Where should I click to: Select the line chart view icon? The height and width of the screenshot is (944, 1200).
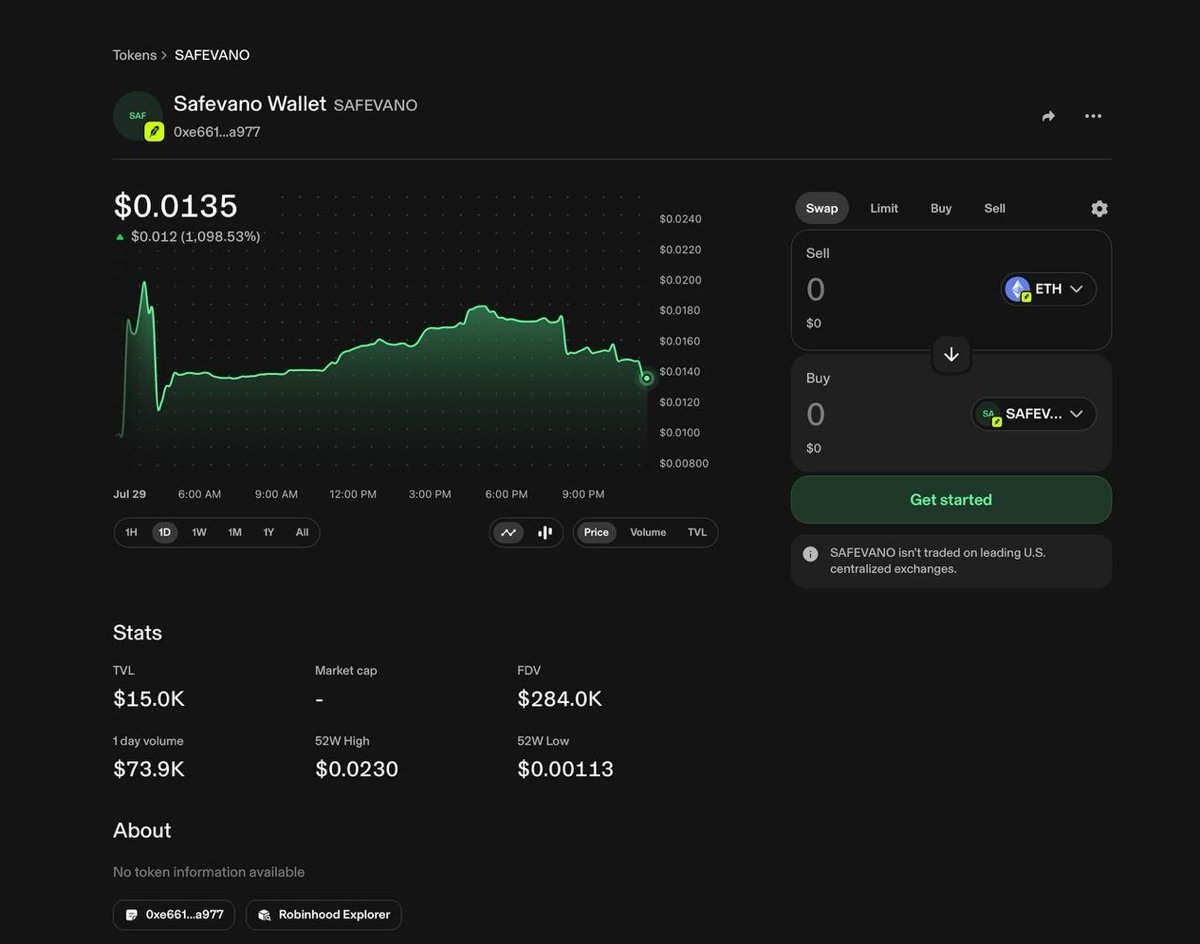coord(508,532)
